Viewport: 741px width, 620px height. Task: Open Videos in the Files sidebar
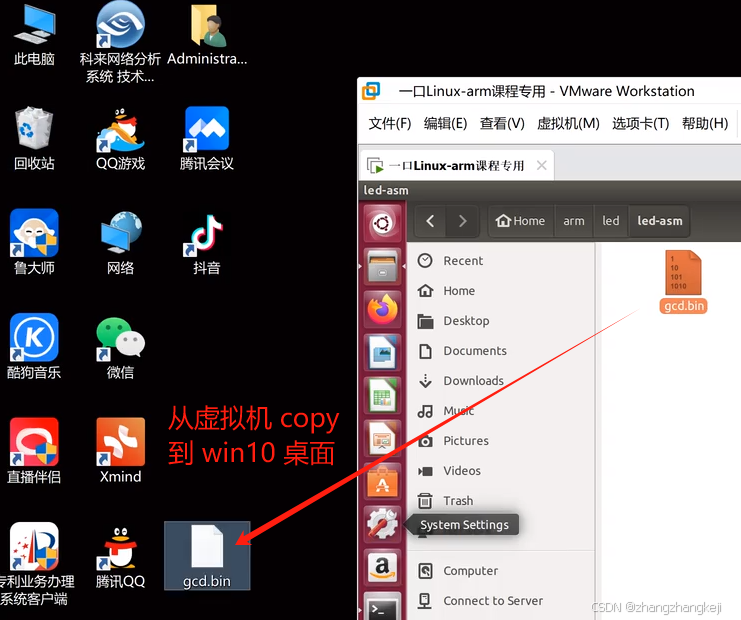(500, 471)
